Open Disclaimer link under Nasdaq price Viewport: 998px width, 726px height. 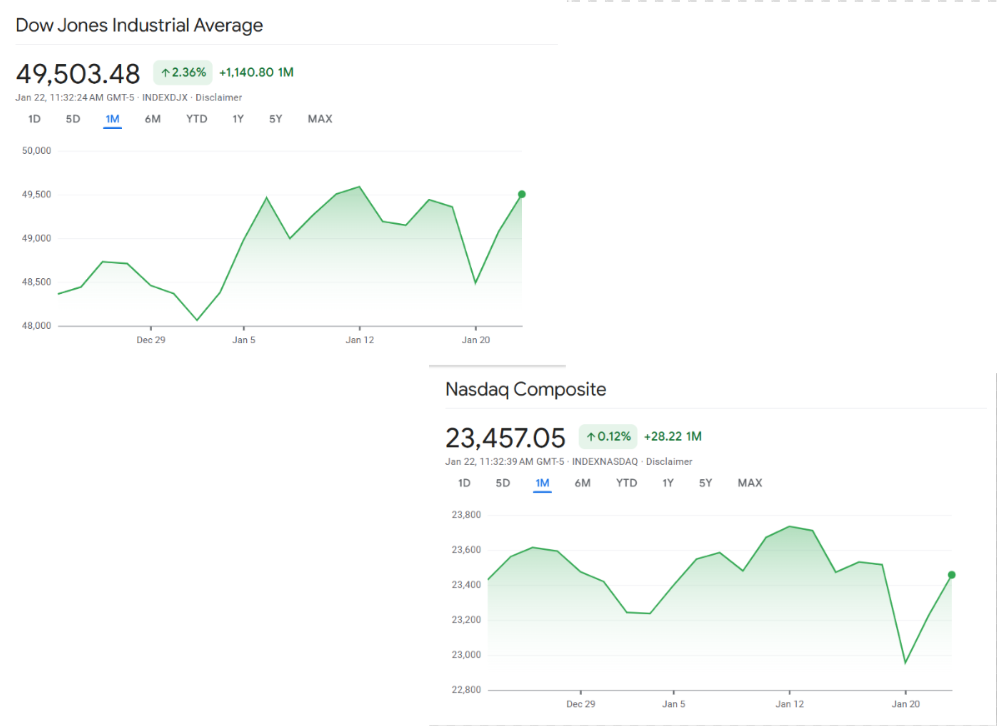[669, 461]
